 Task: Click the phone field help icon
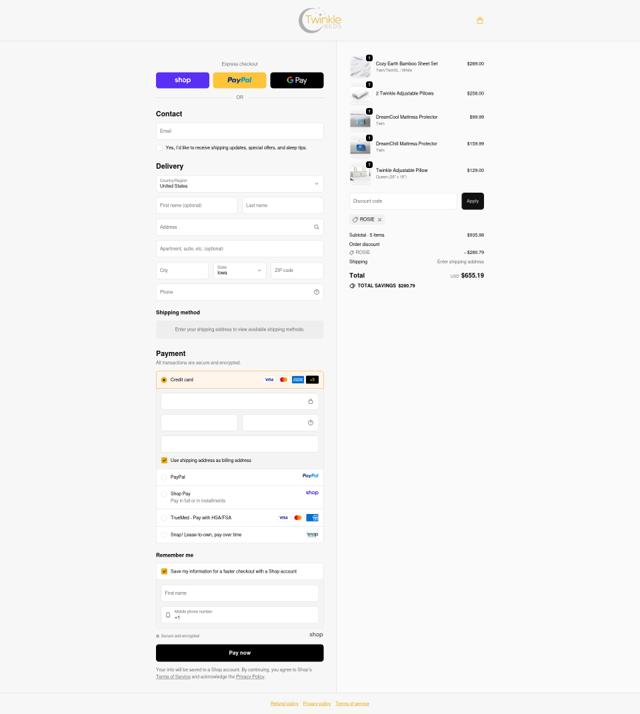click(x=316, y=292)
